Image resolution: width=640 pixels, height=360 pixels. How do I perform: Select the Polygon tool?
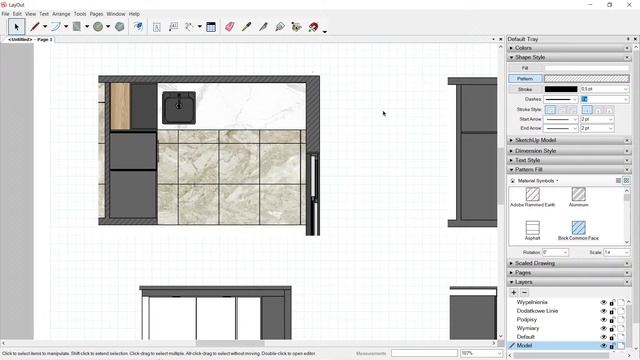[120, 27]
